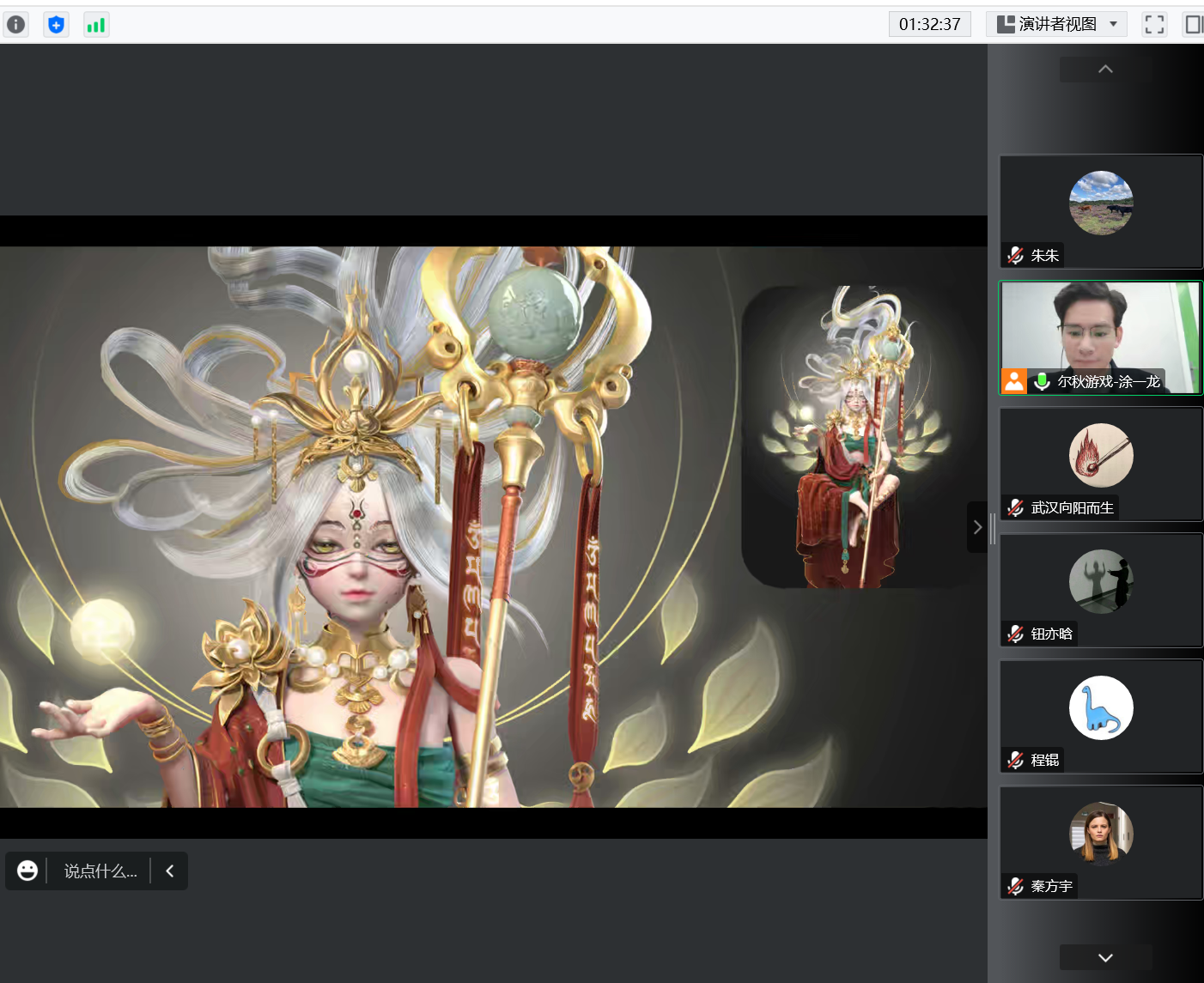This screenshot has height=983, width=1204.
Task: Select 秦方宇 participant avatar
Action: tap(1101, 834)
